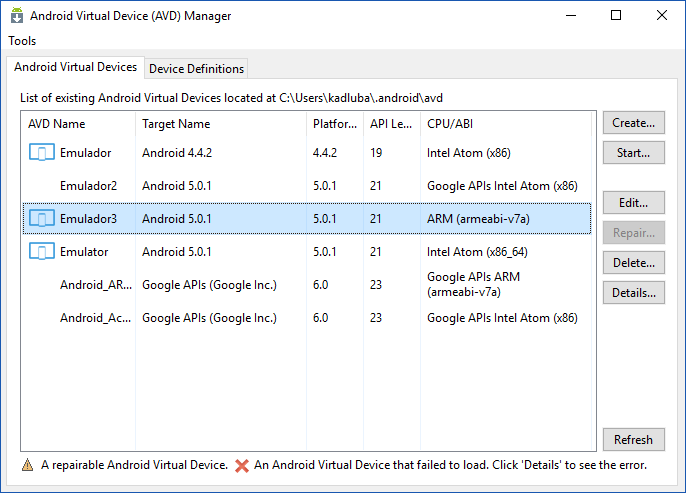
Task: Select the Emulador row name
Action: (85, 153)
